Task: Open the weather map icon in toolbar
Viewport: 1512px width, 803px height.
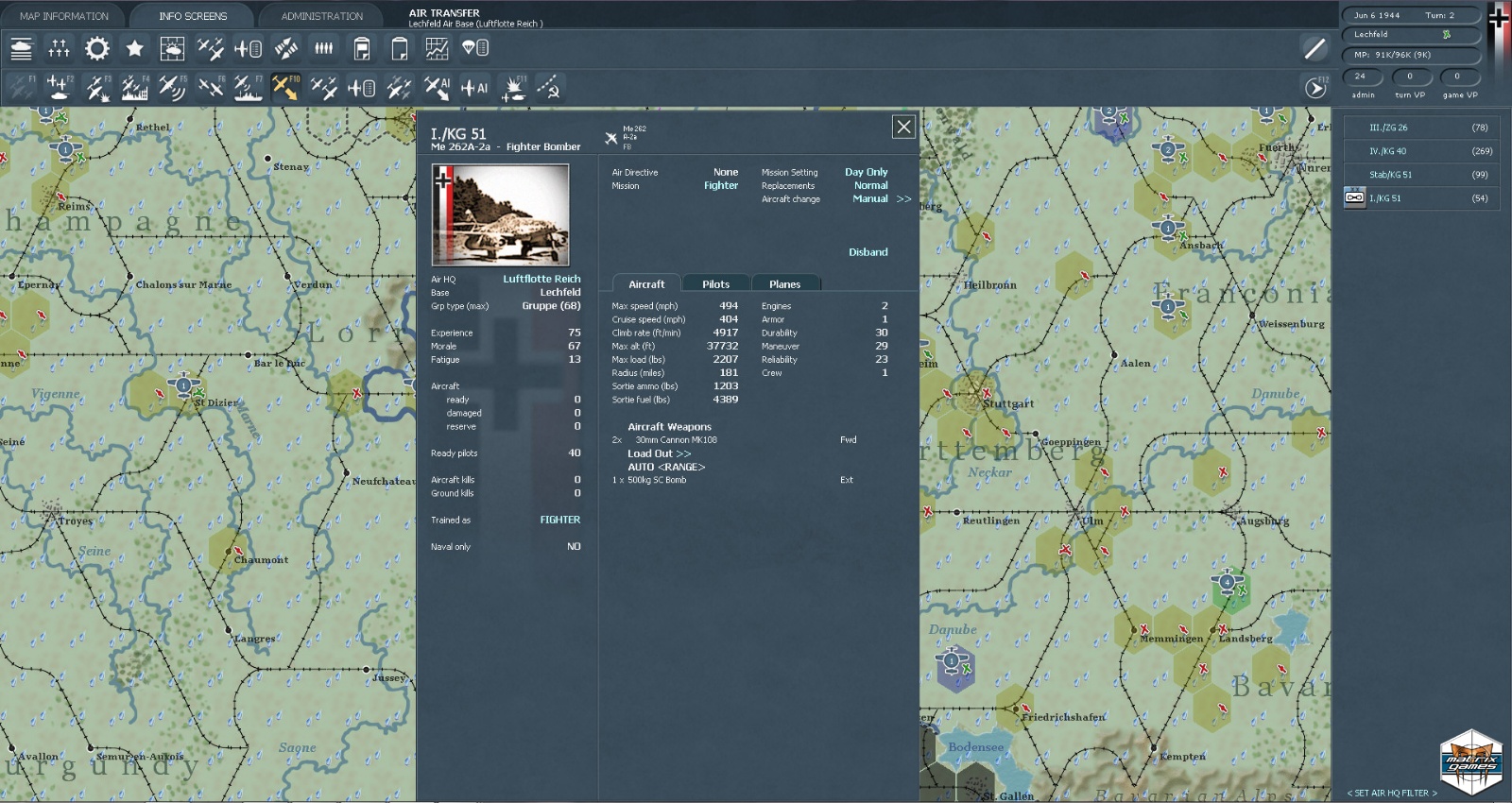Action: click(x=172, y=48)
